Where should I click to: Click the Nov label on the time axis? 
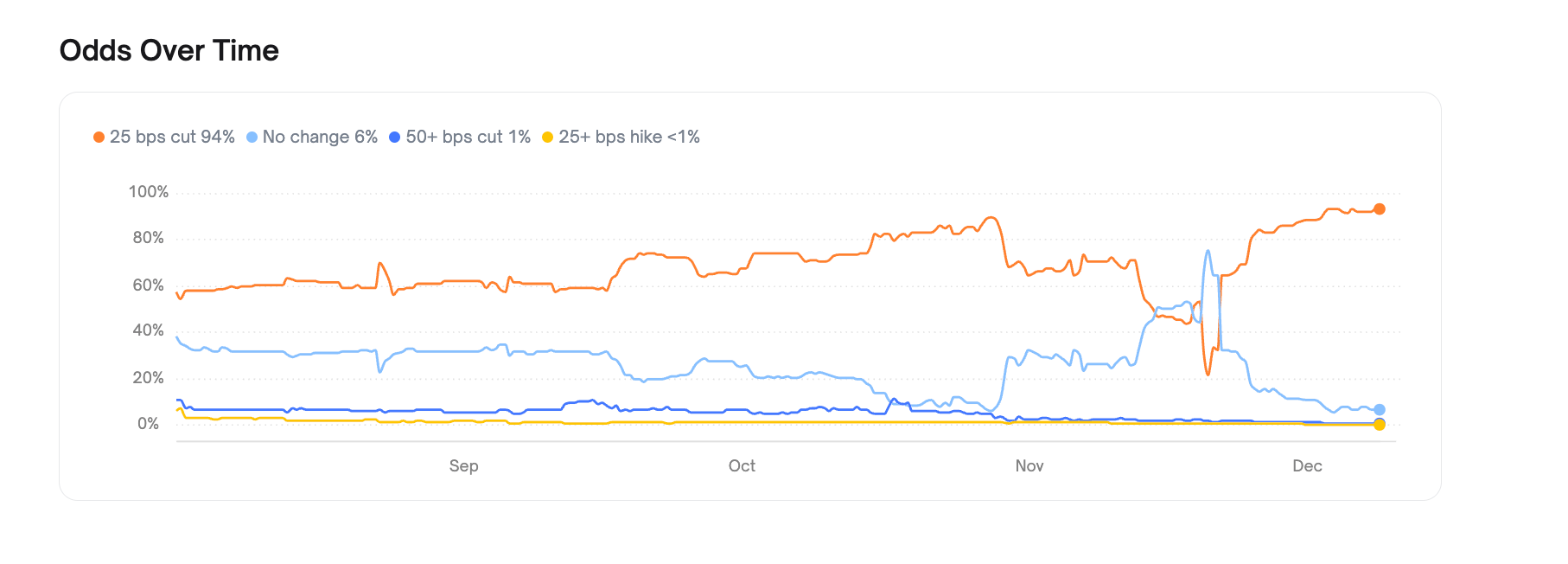point(1029,466)
